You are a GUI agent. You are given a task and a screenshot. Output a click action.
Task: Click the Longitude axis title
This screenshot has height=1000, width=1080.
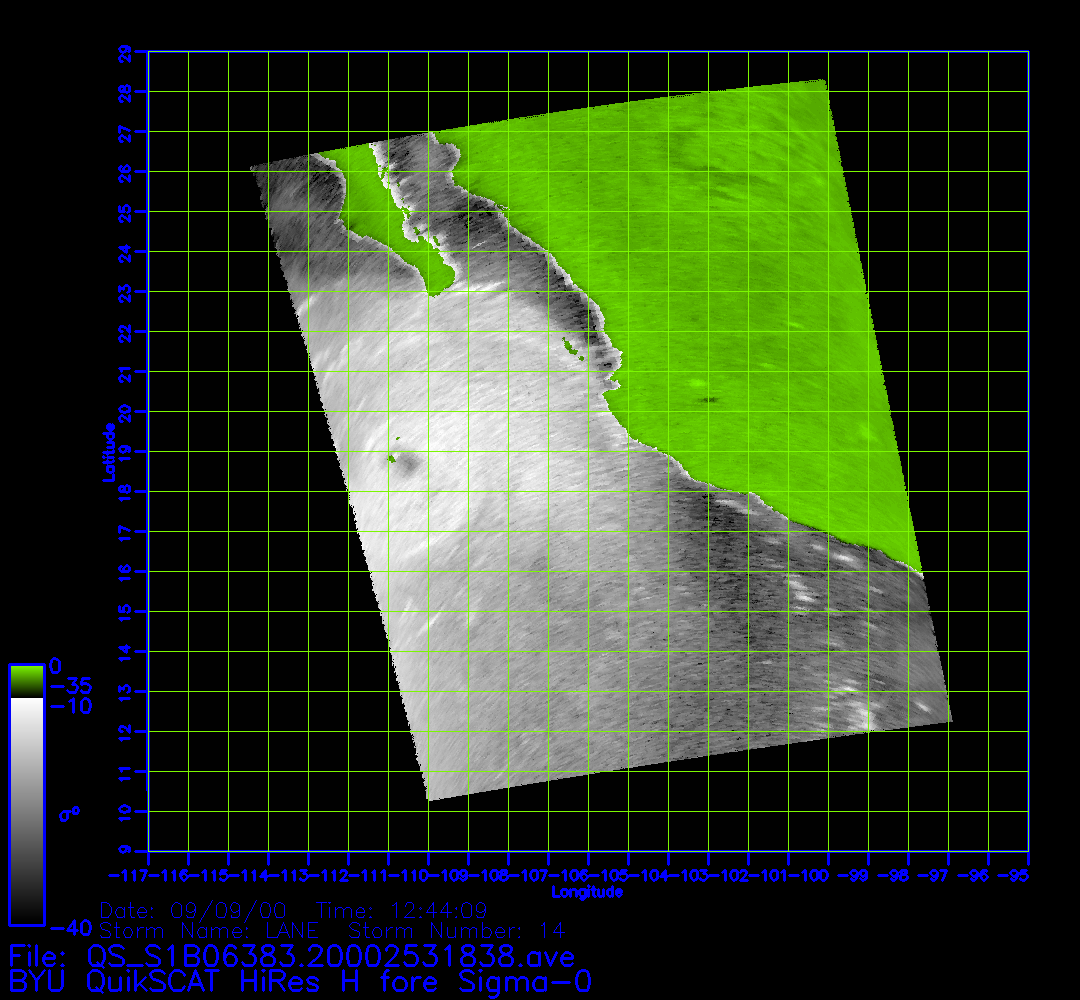pyautogui.click(x=587, y=891)
